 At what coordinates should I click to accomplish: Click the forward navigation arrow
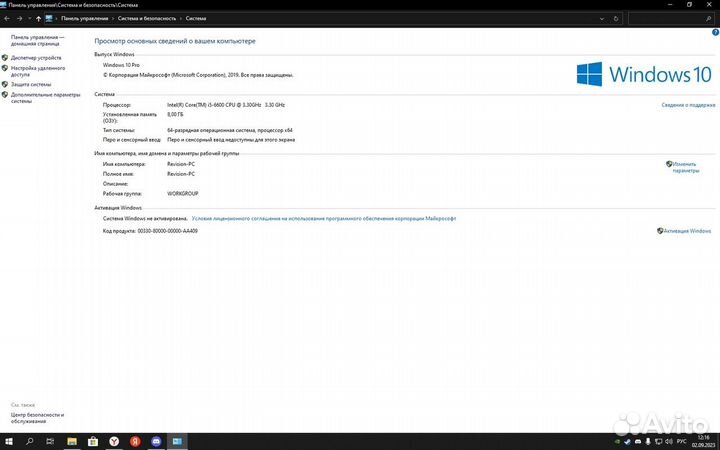(x=19, y=18)
